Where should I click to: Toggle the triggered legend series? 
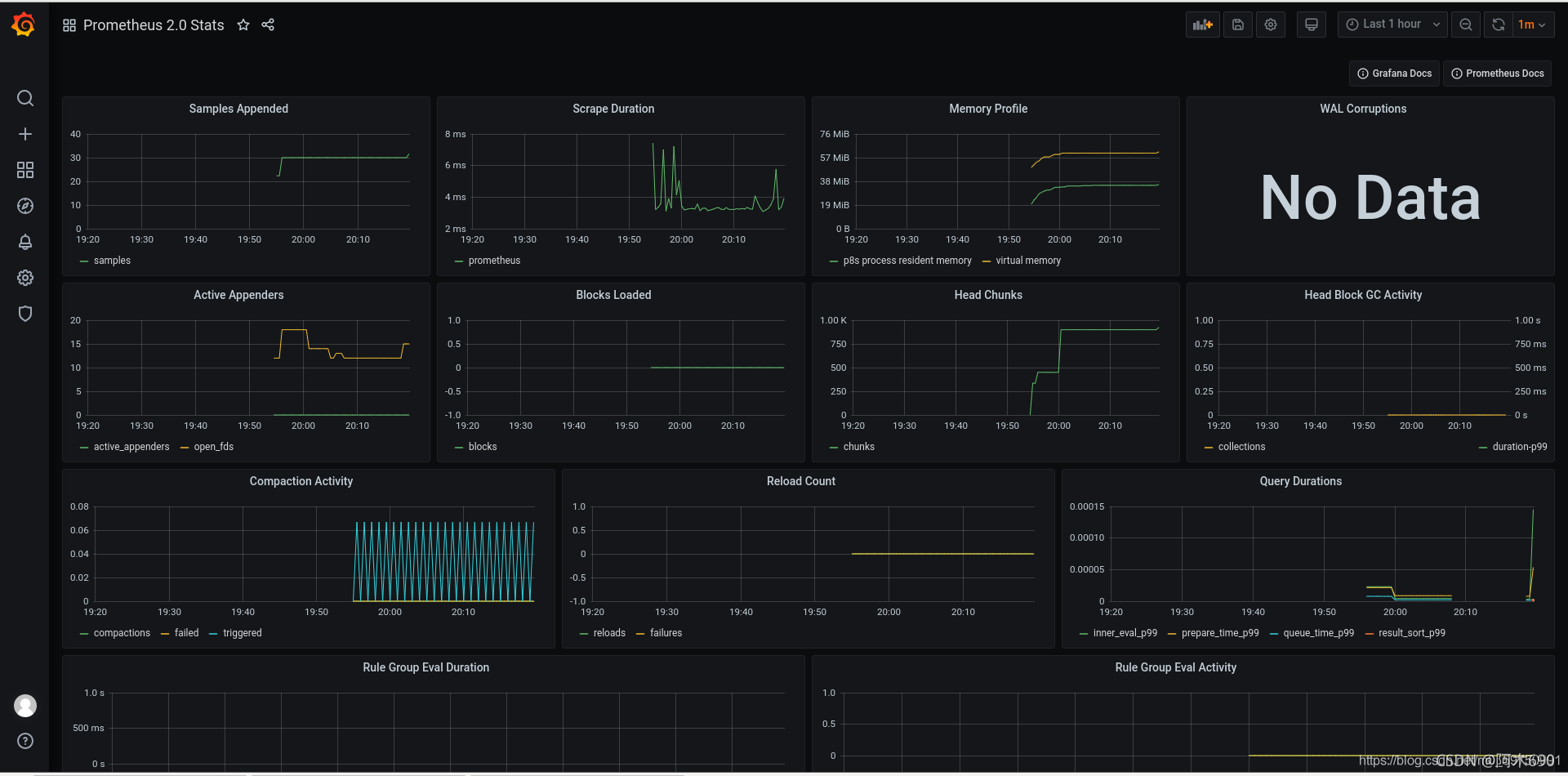pyautogui.click(x=243, y=633)
